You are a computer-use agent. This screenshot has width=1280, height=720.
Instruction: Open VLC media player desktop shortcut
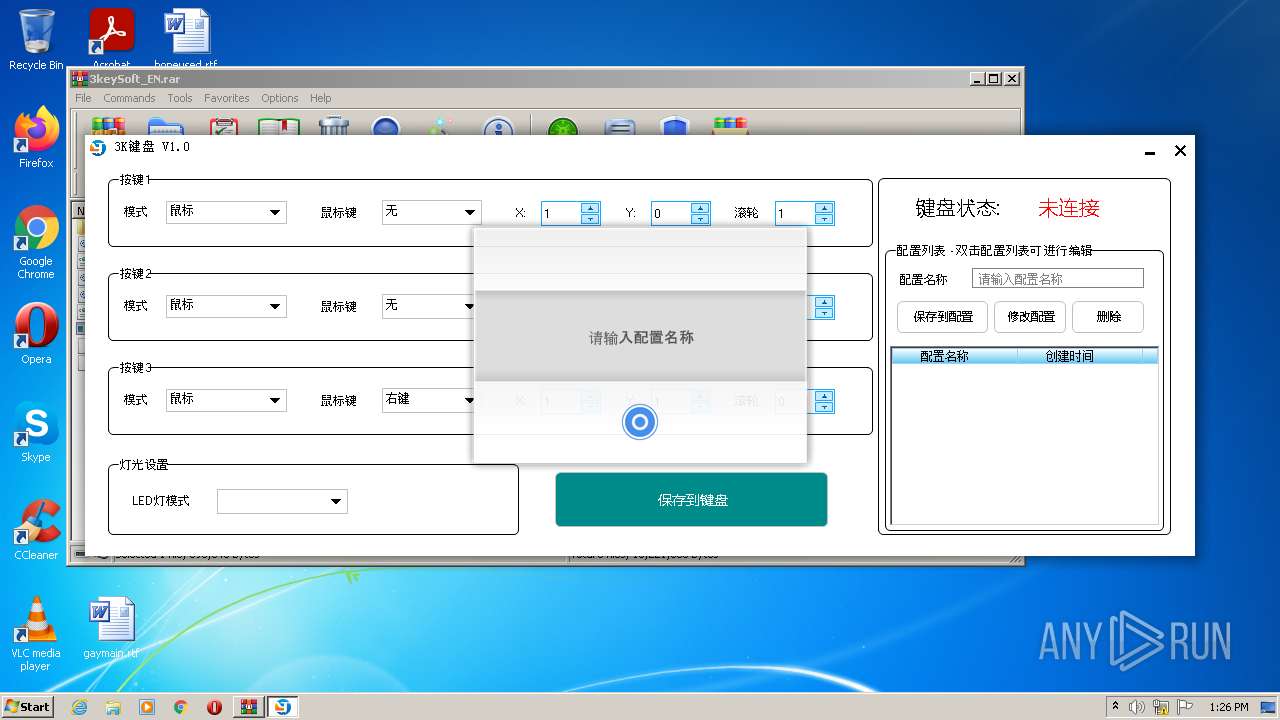[x=36, y=634]
